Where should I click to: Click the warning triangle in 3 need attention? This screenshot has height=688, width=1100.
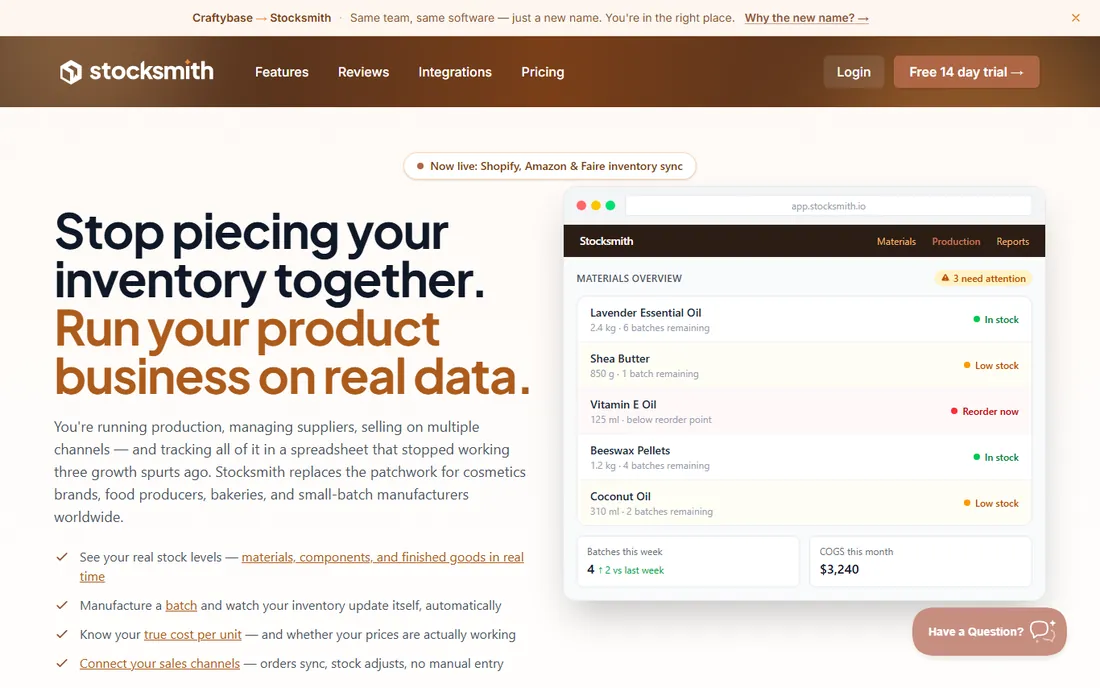click(x=945, y=278)
